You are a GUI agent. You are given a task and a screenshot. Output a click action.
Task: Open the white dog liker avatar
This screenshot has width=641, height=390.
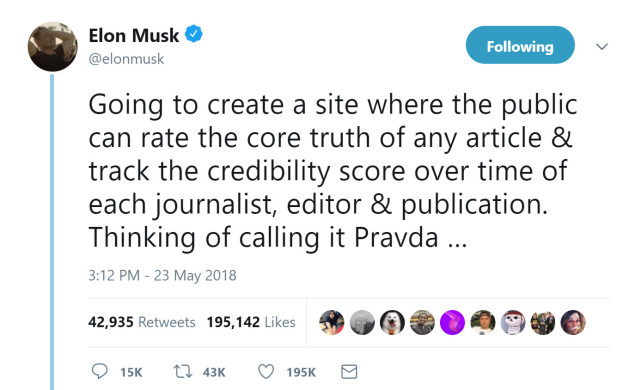click(x=392, y=322)
